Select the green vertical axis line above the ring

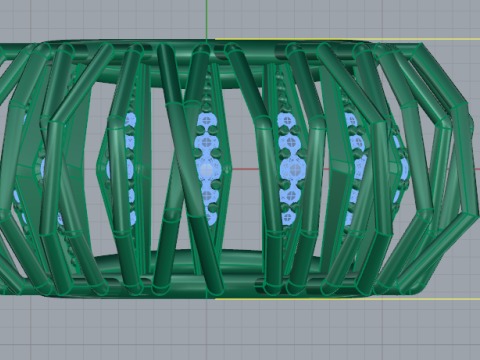(x=207, y=20)
